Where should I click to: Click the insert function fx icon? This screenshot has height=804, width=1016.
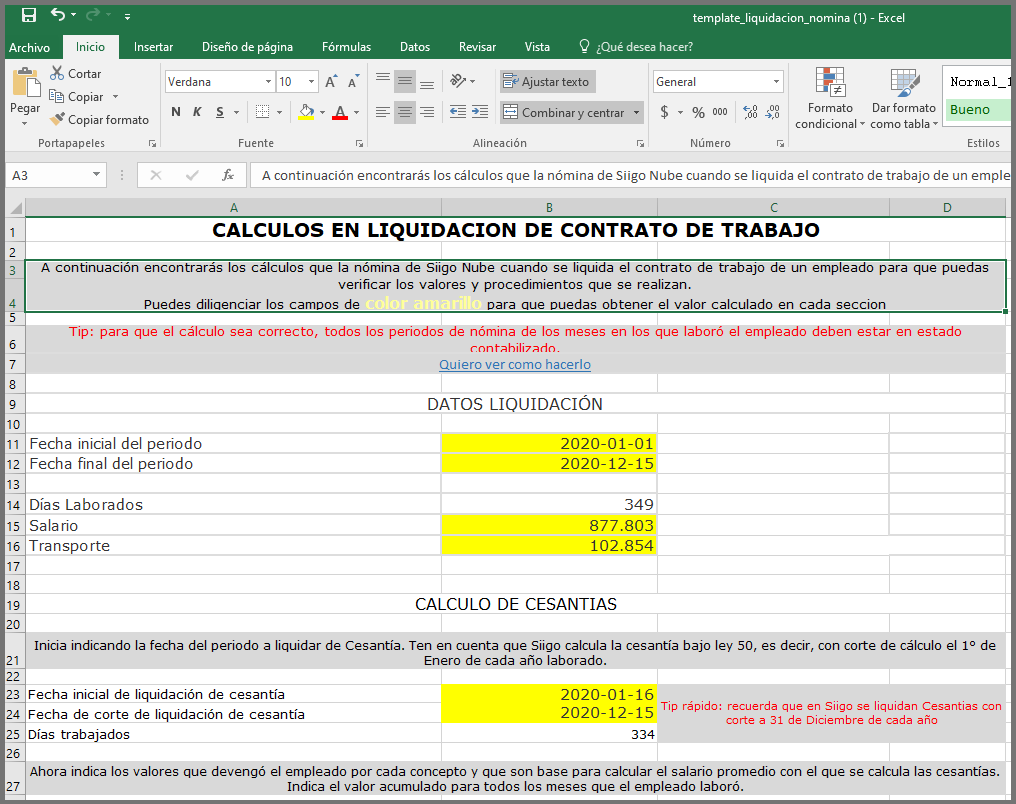click(x=228, y=175)
